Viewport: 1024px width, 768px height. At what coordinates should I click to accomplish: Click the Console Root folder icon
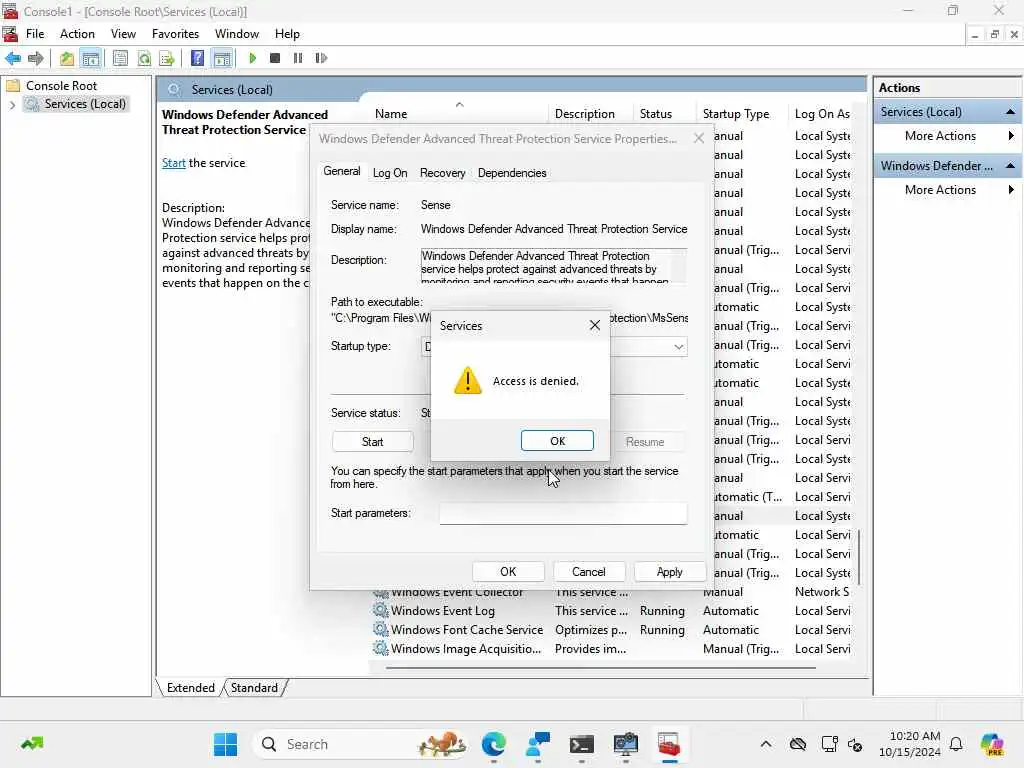coord(13,86)
